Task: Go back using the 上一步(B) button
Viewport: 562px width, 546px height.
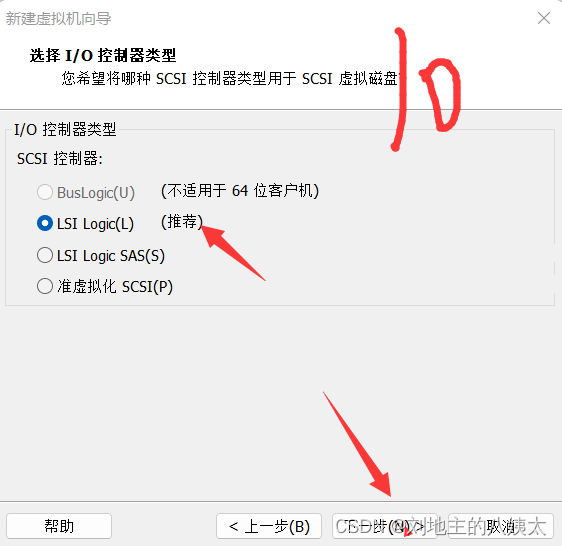Action: click(x=269, y=526)
